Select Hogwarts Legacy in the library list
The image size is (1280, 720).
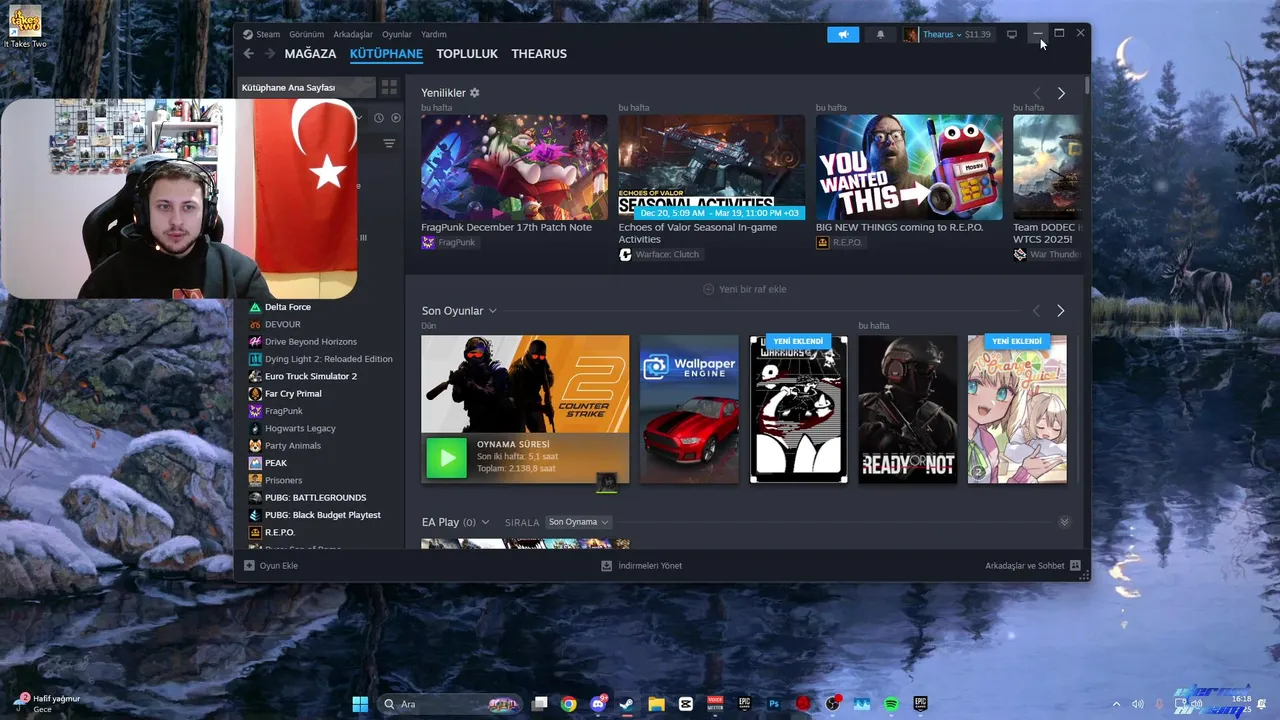[x=300, y=428]
